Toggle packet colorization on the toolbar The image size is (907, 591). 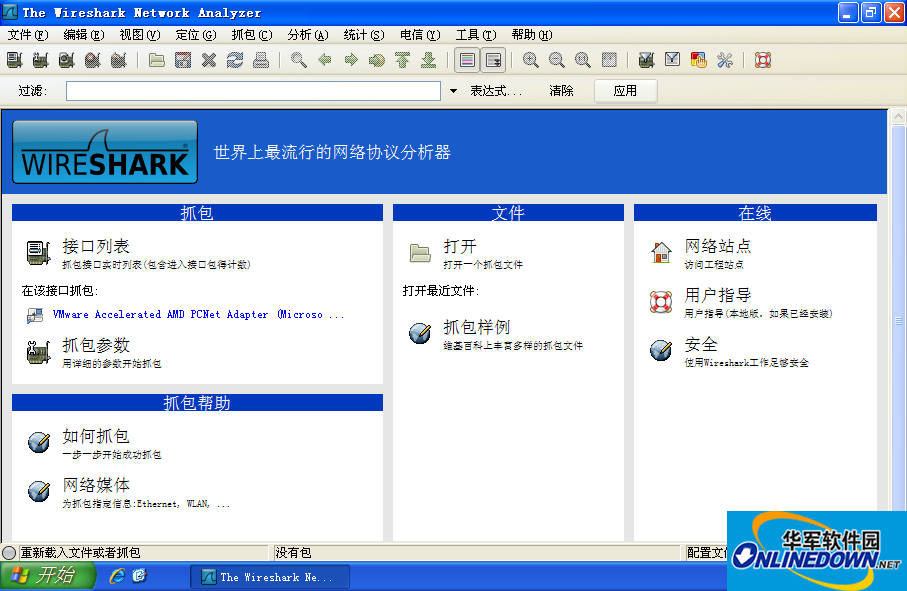click(x=466, y=60)
